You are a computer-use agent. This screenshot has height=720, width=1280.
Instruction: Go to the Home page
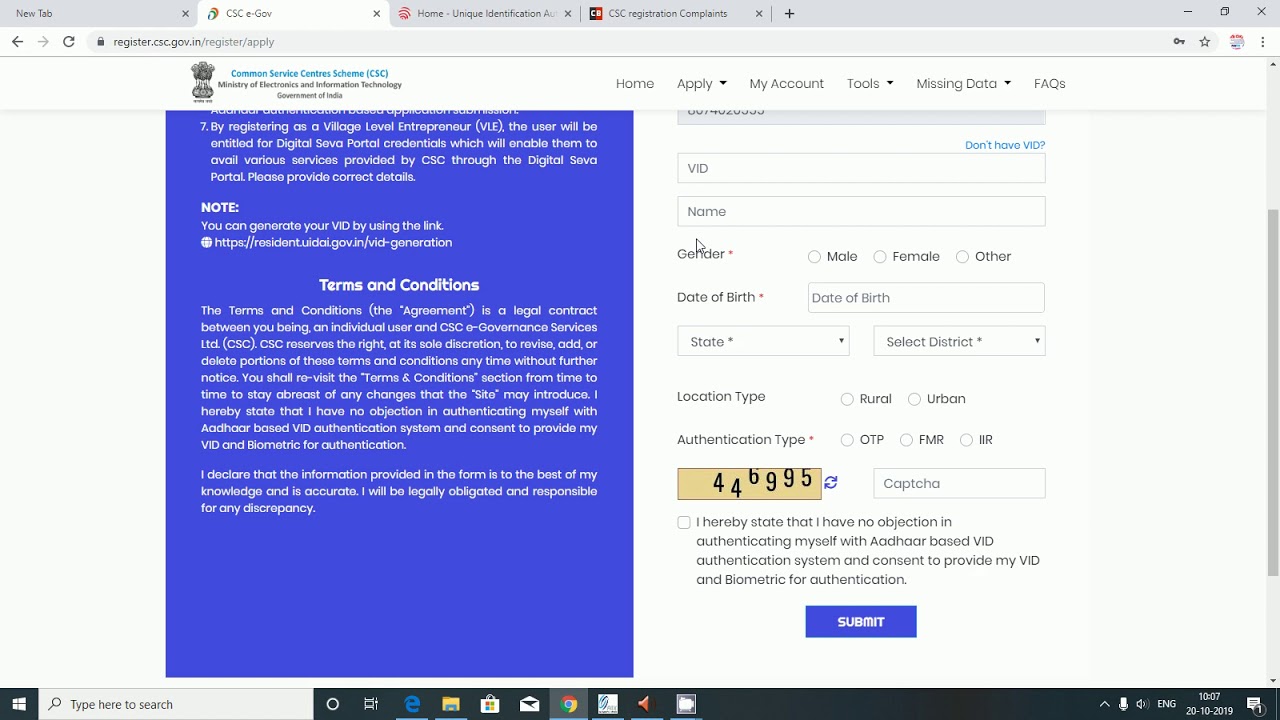pyautogui.click(x=635, y=84)
